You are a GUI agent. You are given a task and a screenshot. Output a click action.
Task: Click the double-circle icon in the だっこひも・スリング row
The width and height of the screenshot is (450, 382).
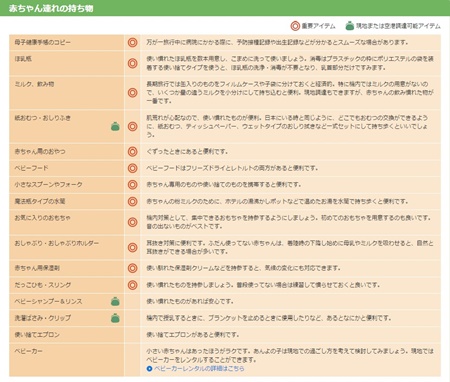click(x=132, y=285)
